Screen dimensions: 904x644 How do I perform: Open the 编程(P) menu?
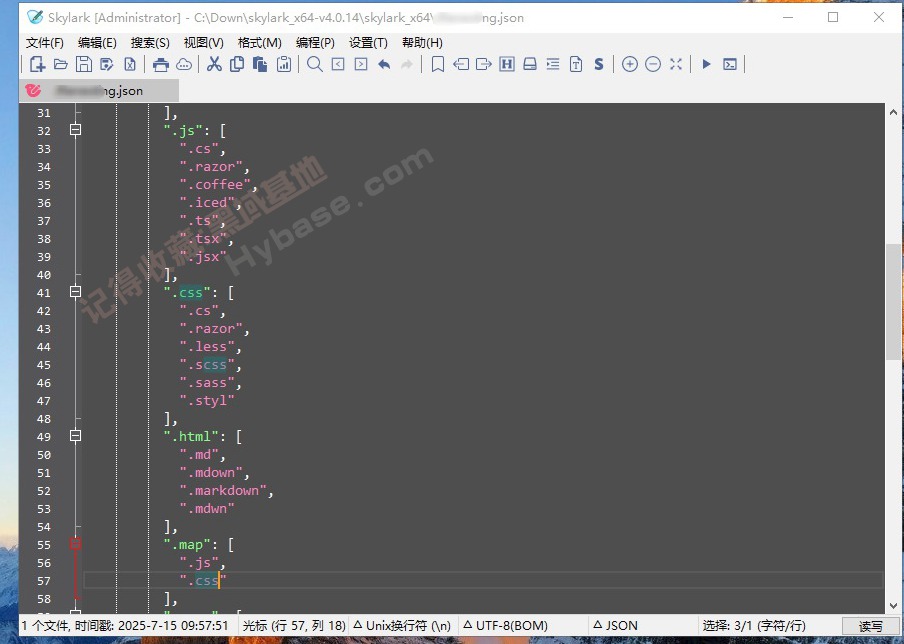pos(315,43)
